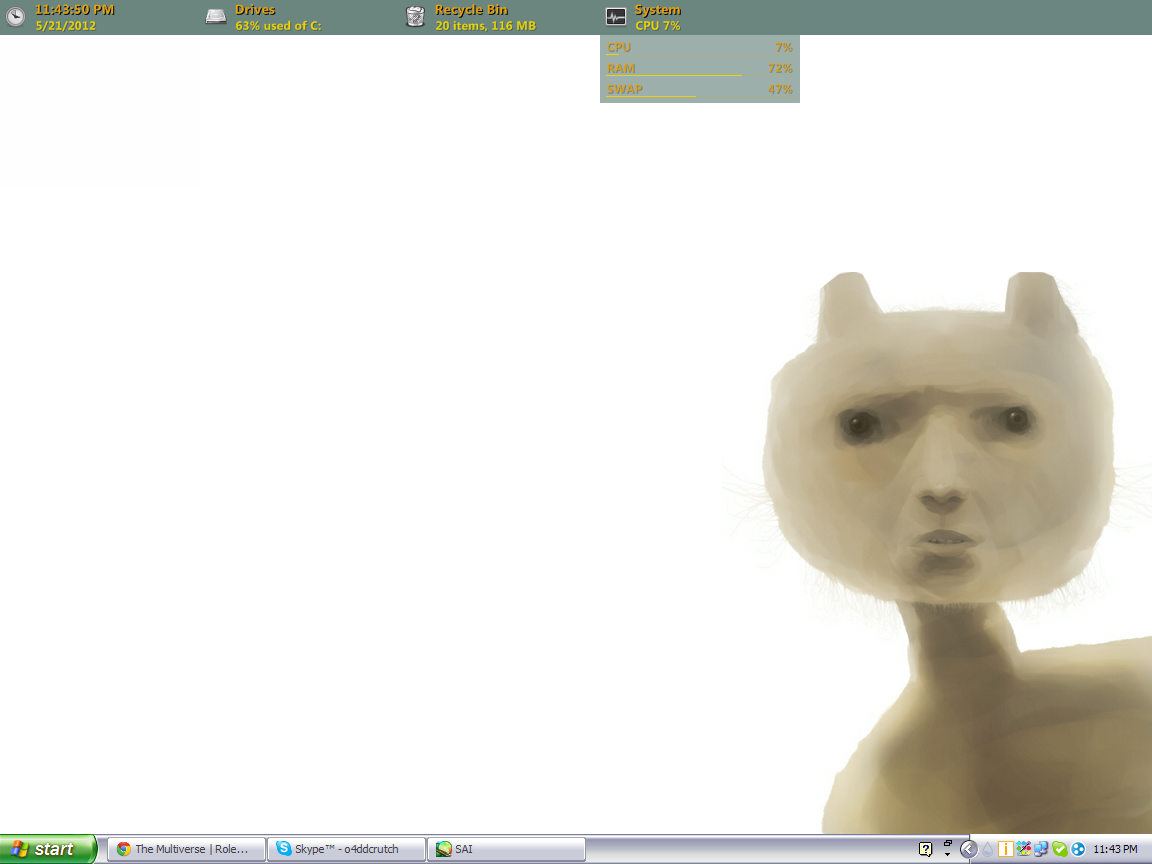Click the CPU usage bar row
Viewport: 1152px width, 864px height.
tap(699, 48)
